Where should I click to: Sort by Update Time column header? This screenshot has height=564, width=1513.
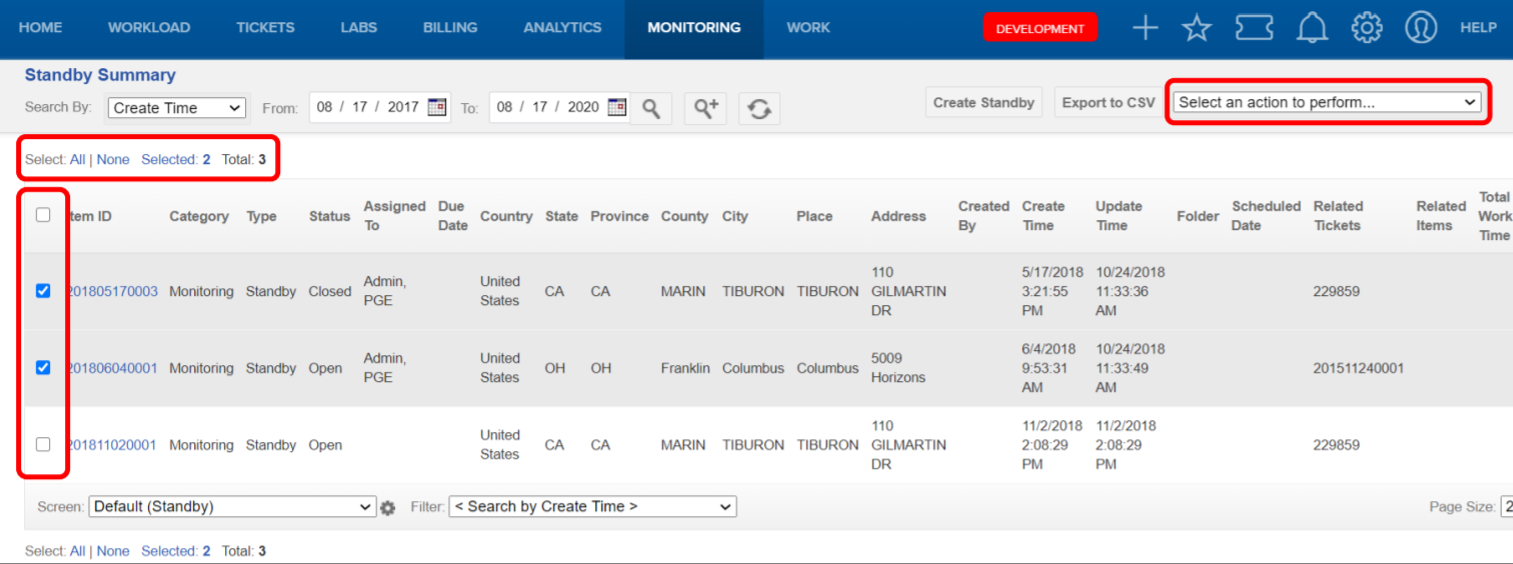pyautogui.click(x=1119, y=216)
